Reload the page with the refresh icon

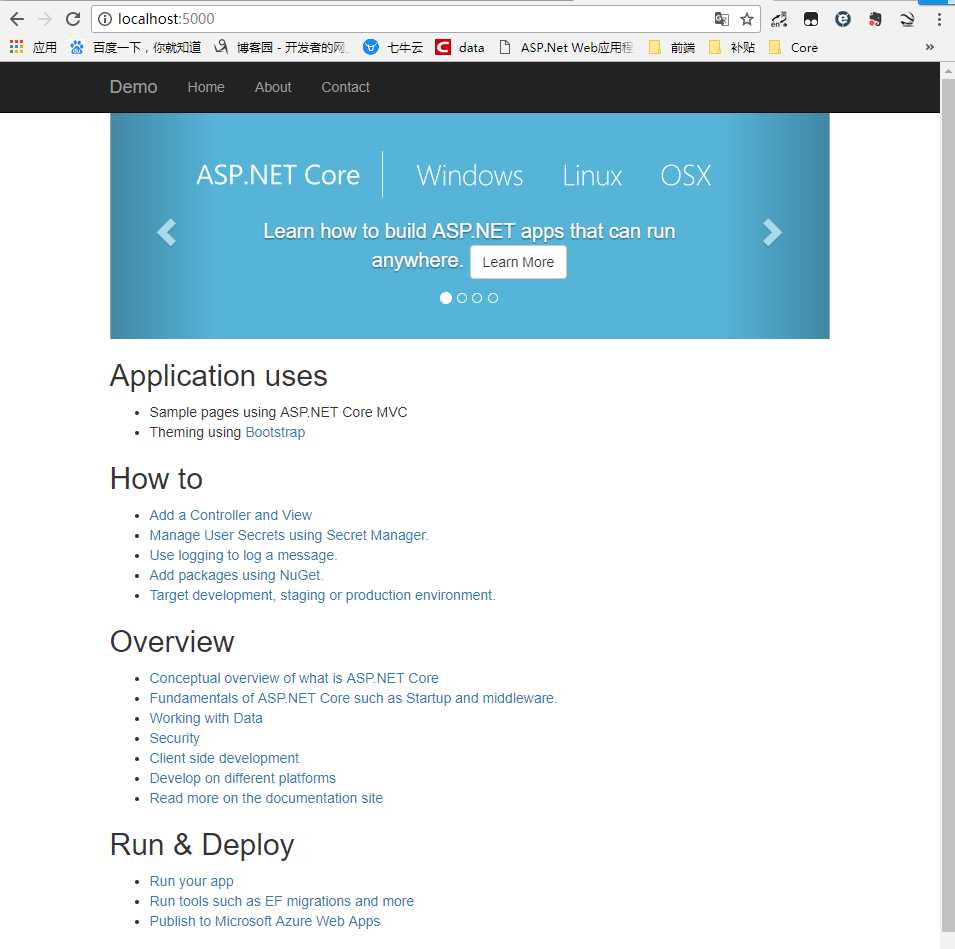(73, 19)
